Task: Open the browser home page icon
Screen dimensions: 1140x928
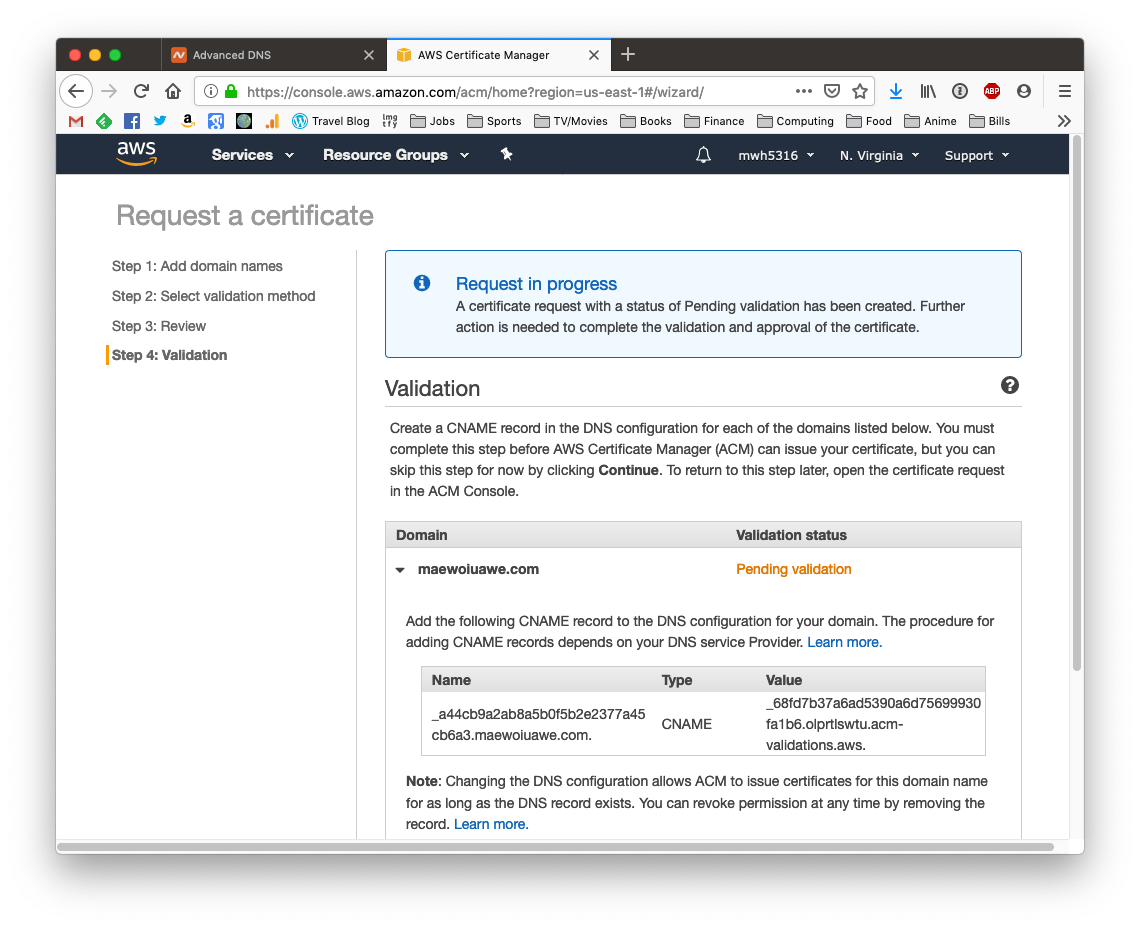Action: click(173, 92)
